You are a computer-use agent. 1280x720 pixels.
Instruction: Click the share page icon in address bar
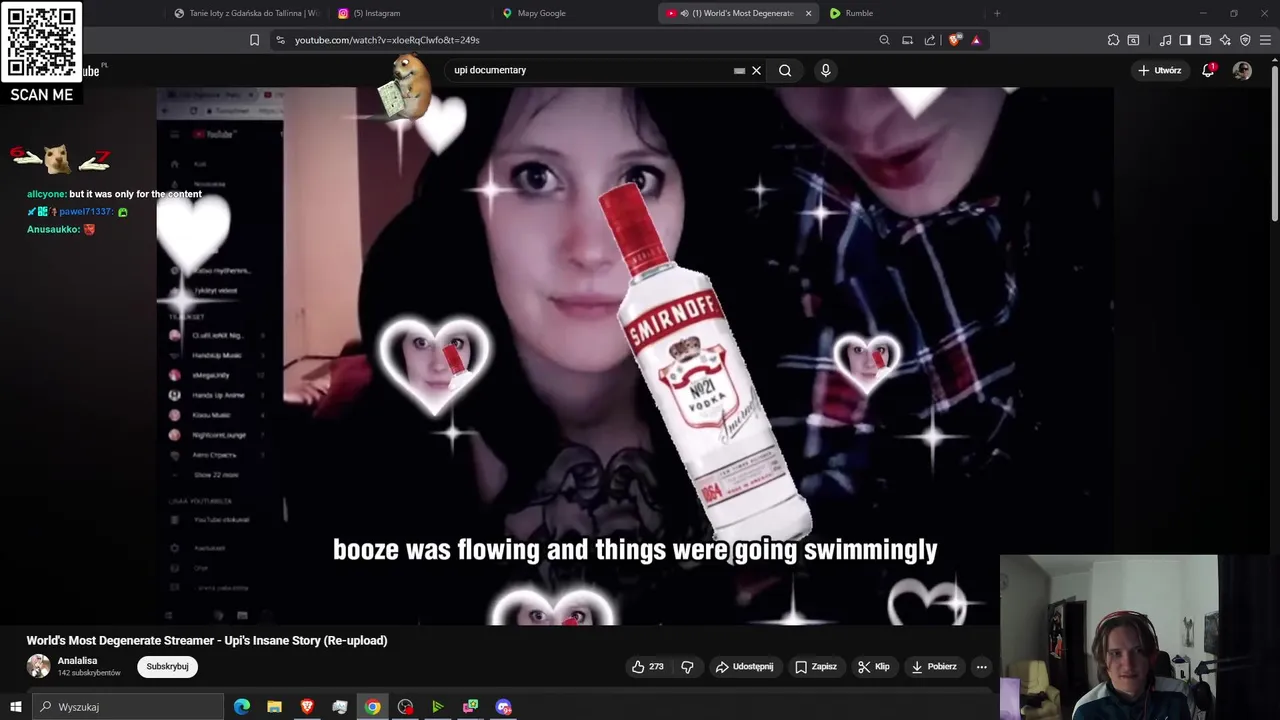930,40
